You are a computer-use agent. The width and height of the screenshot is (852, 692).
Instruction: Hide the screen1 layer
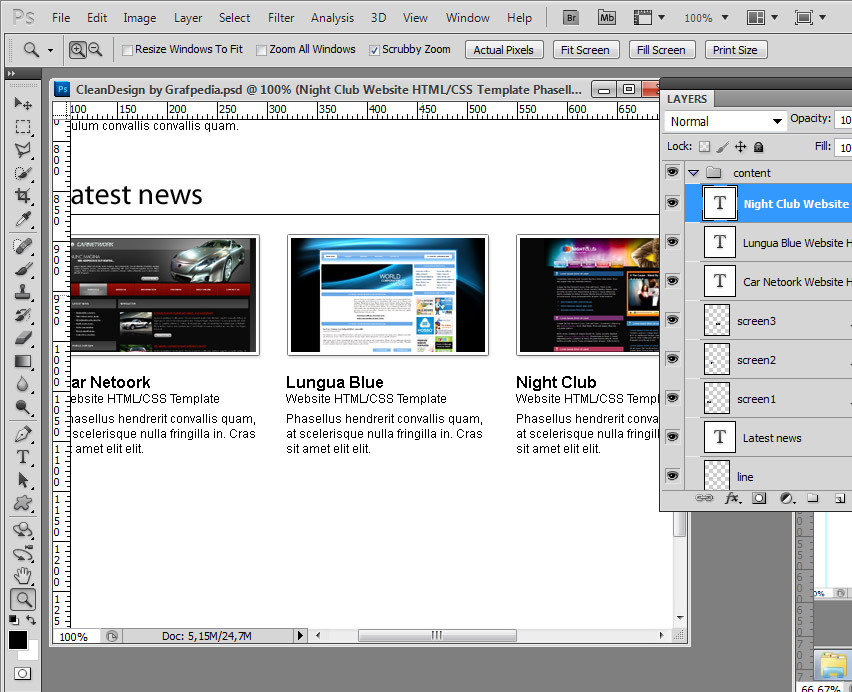pyautogui.click(x=672, y=398)
